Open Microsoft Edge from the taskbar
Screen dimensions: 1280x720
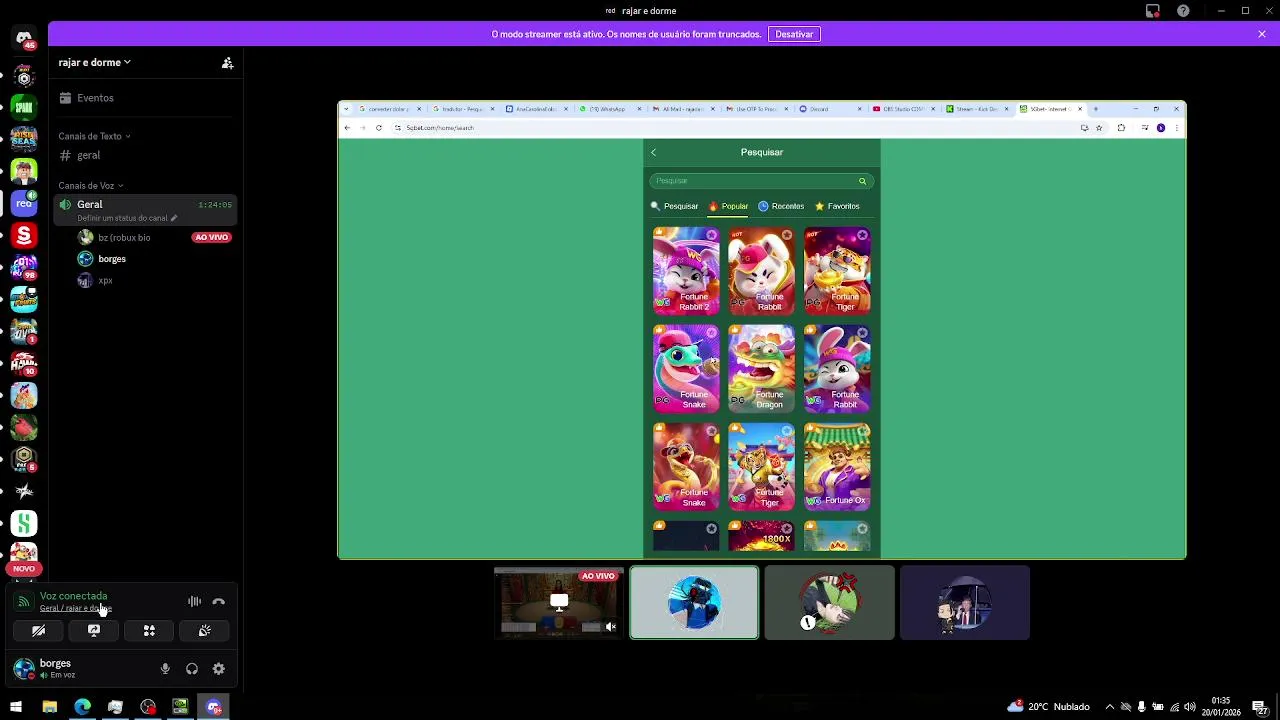[x=82, y=707]
